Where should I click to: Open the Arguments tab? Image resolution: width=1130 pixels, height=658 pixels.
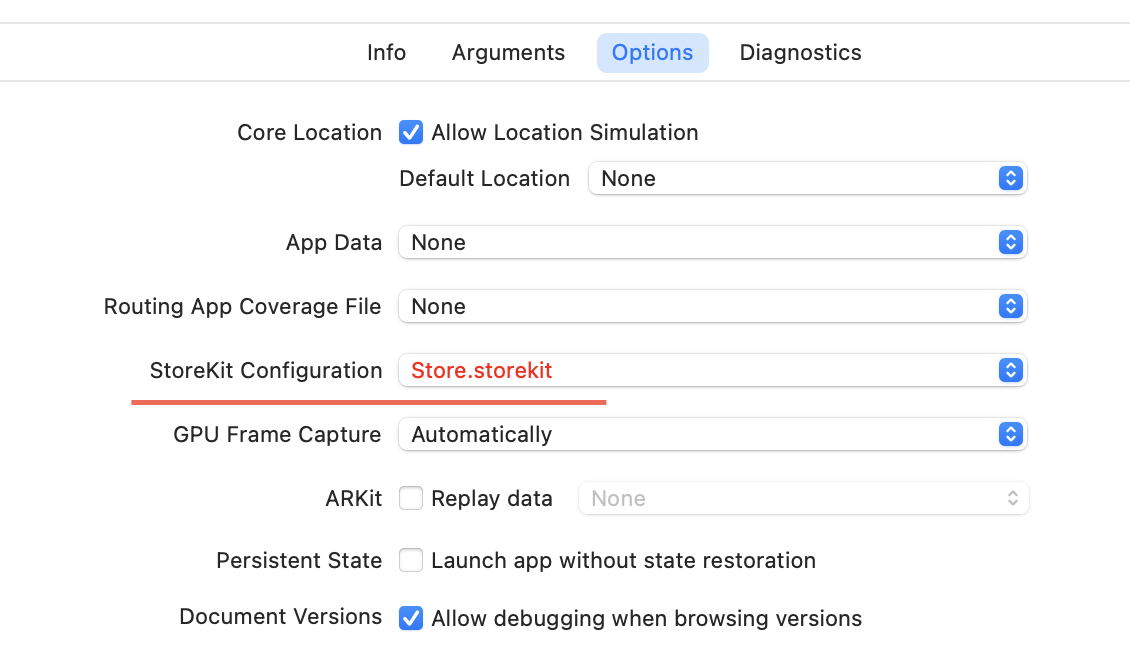tap(508, 53)
